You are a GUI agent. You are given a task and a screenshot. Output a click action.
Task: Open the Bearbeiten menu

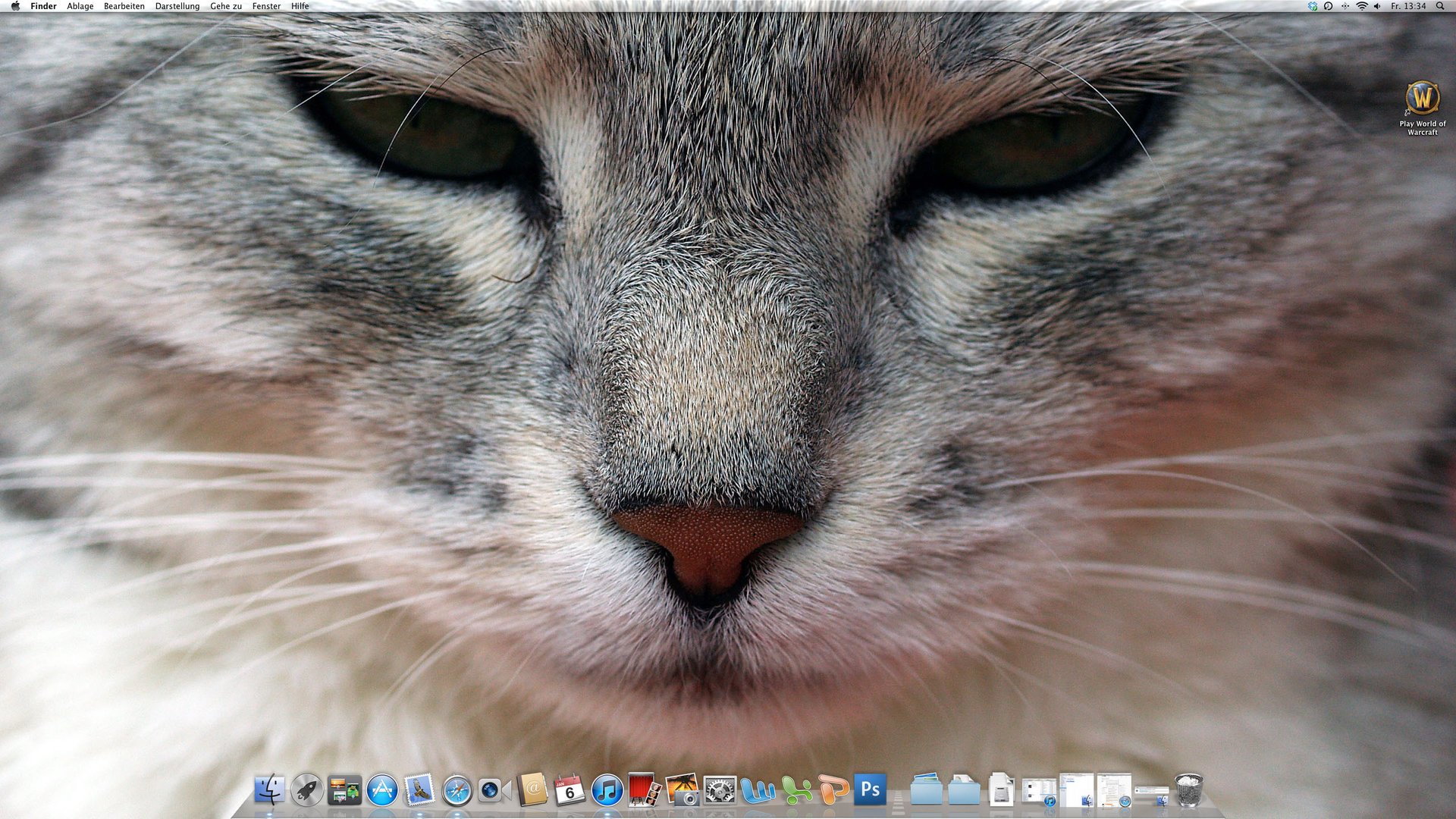[124, 6]
